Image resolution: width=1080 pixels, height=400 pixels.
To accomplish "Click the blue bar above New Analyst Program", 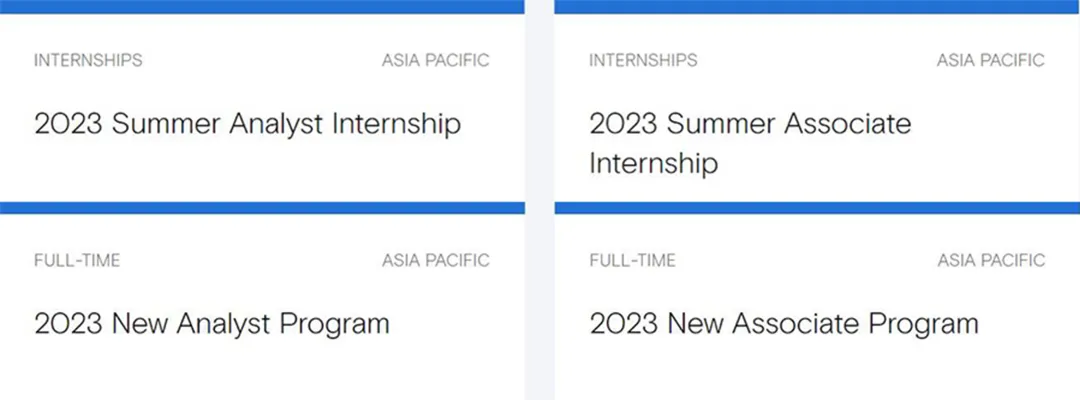I will (x=262, y=207).
